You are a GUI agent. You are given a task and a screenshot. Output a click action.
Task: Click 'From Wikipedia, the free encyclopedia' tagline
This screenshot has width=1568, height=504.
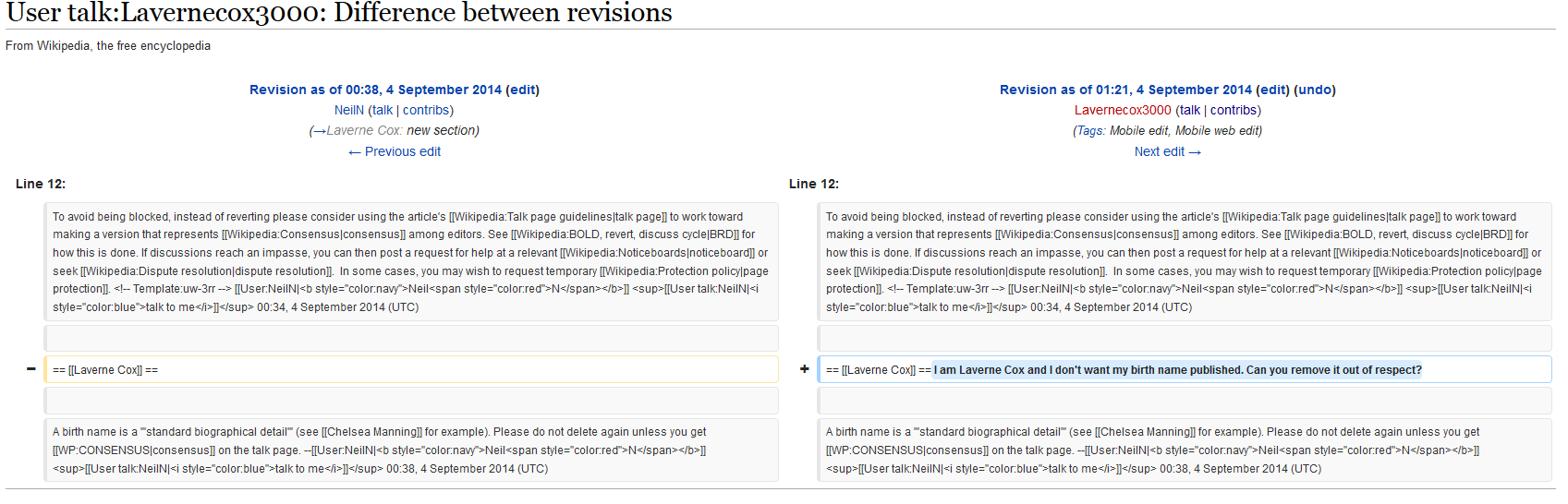[108, 45]
